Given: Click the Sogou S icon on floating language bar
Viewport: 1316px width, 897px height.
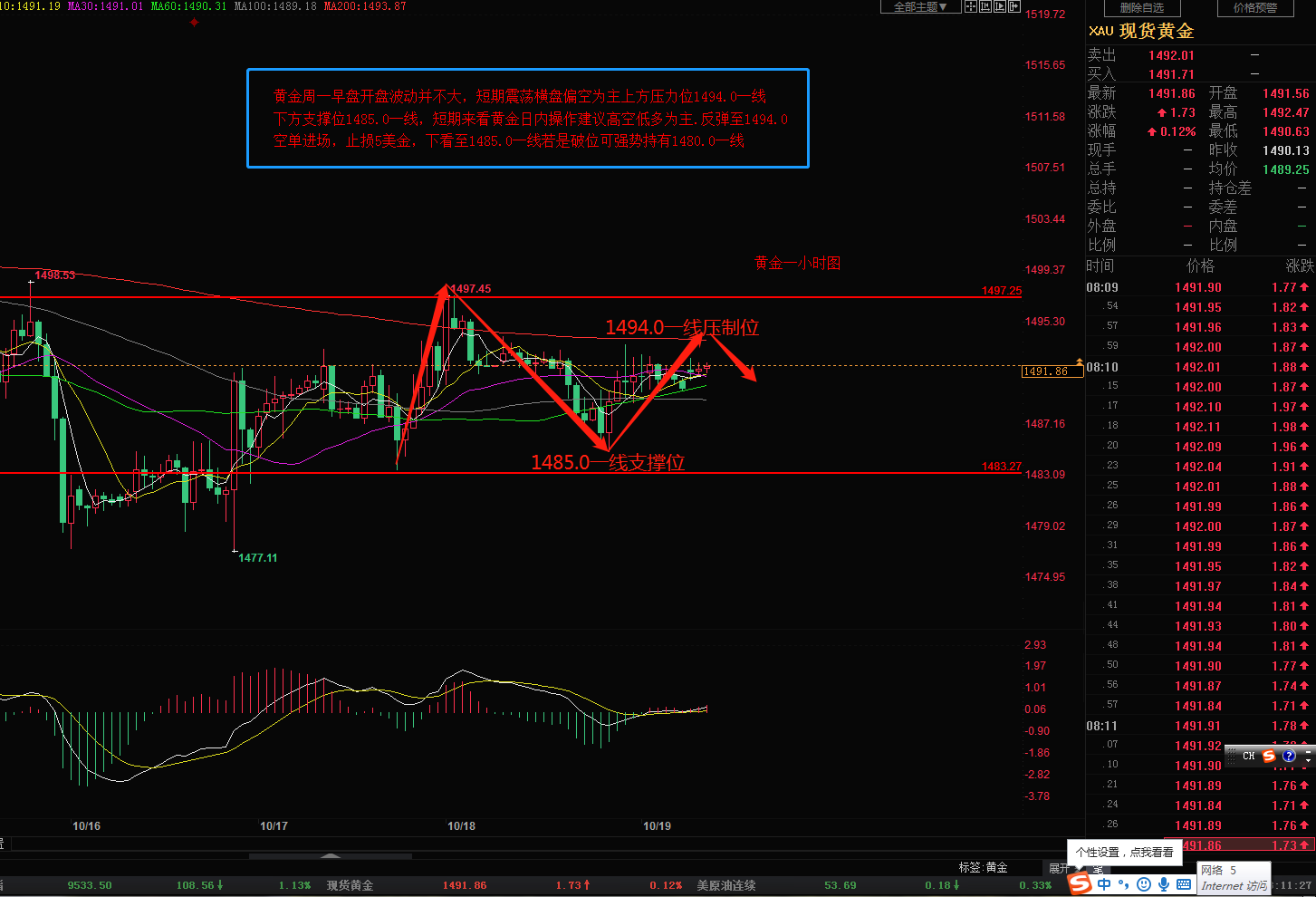Looking at the screenshot, I should click(x=1269, y=756).
